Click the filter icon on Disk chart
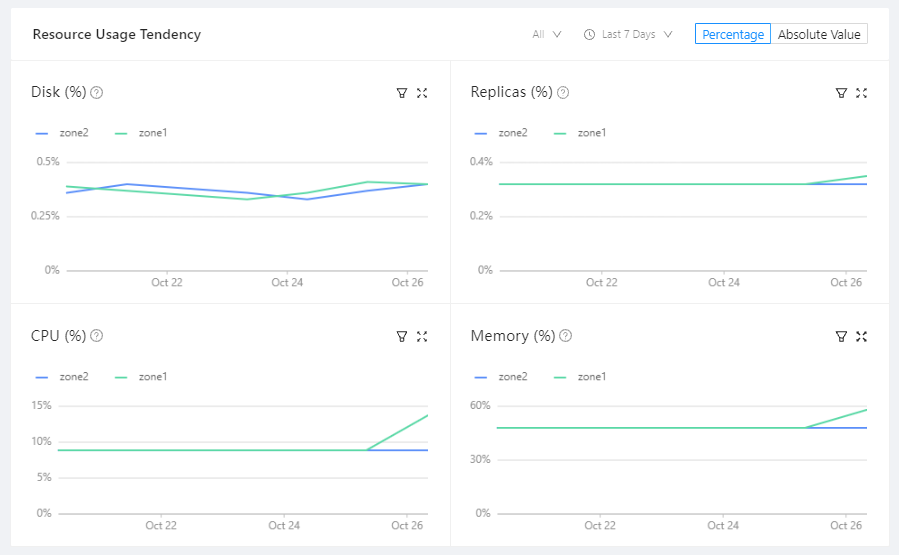The image size is (899, 555). click(402, 93)
